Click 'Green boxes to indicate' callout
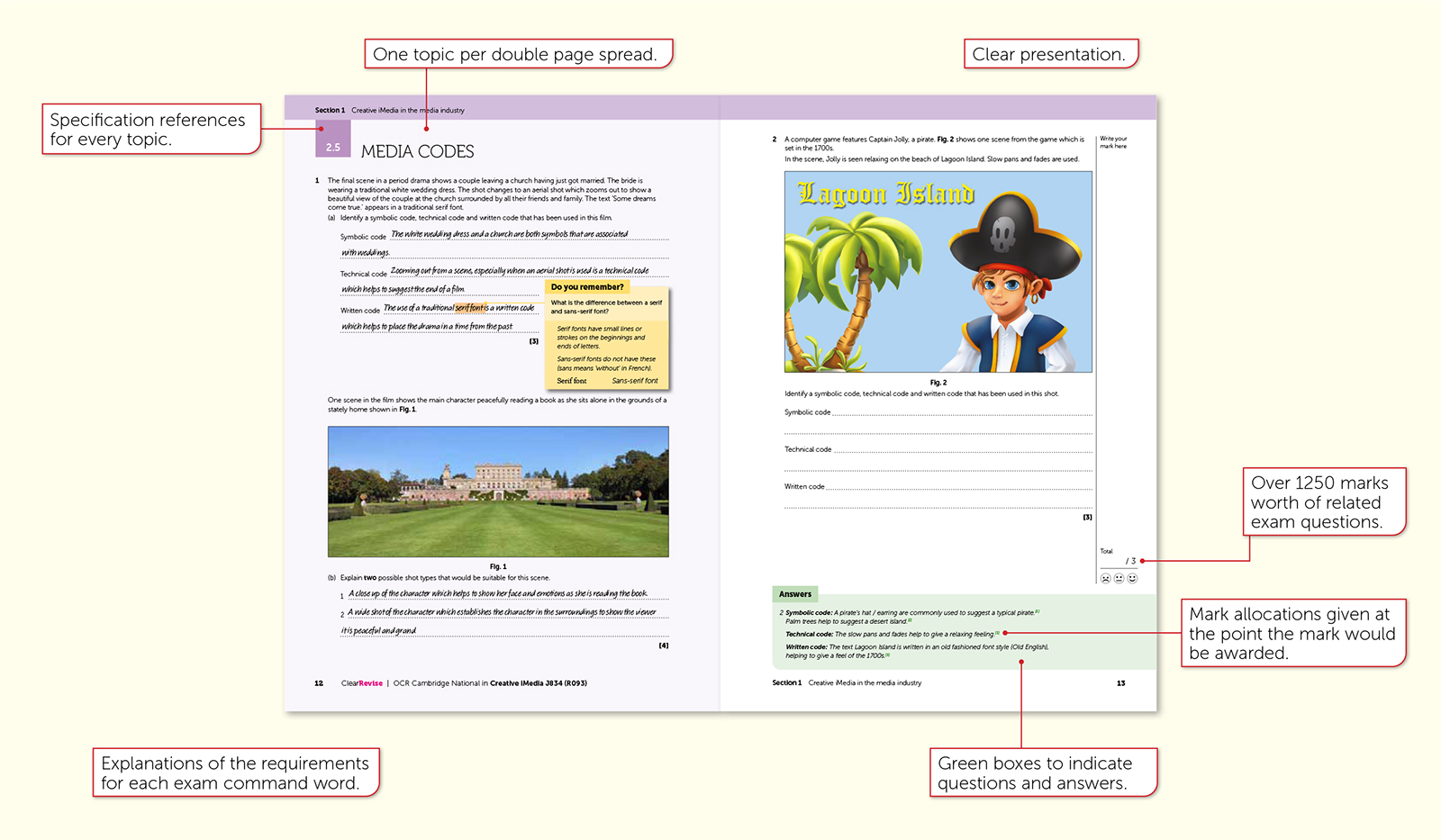The image size is (1441, 840). (1041, 772)
